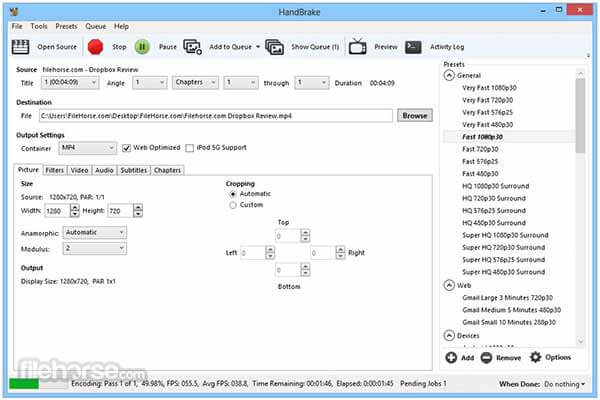Open the Queue menu
600x400 pixels.
(96, 26)
